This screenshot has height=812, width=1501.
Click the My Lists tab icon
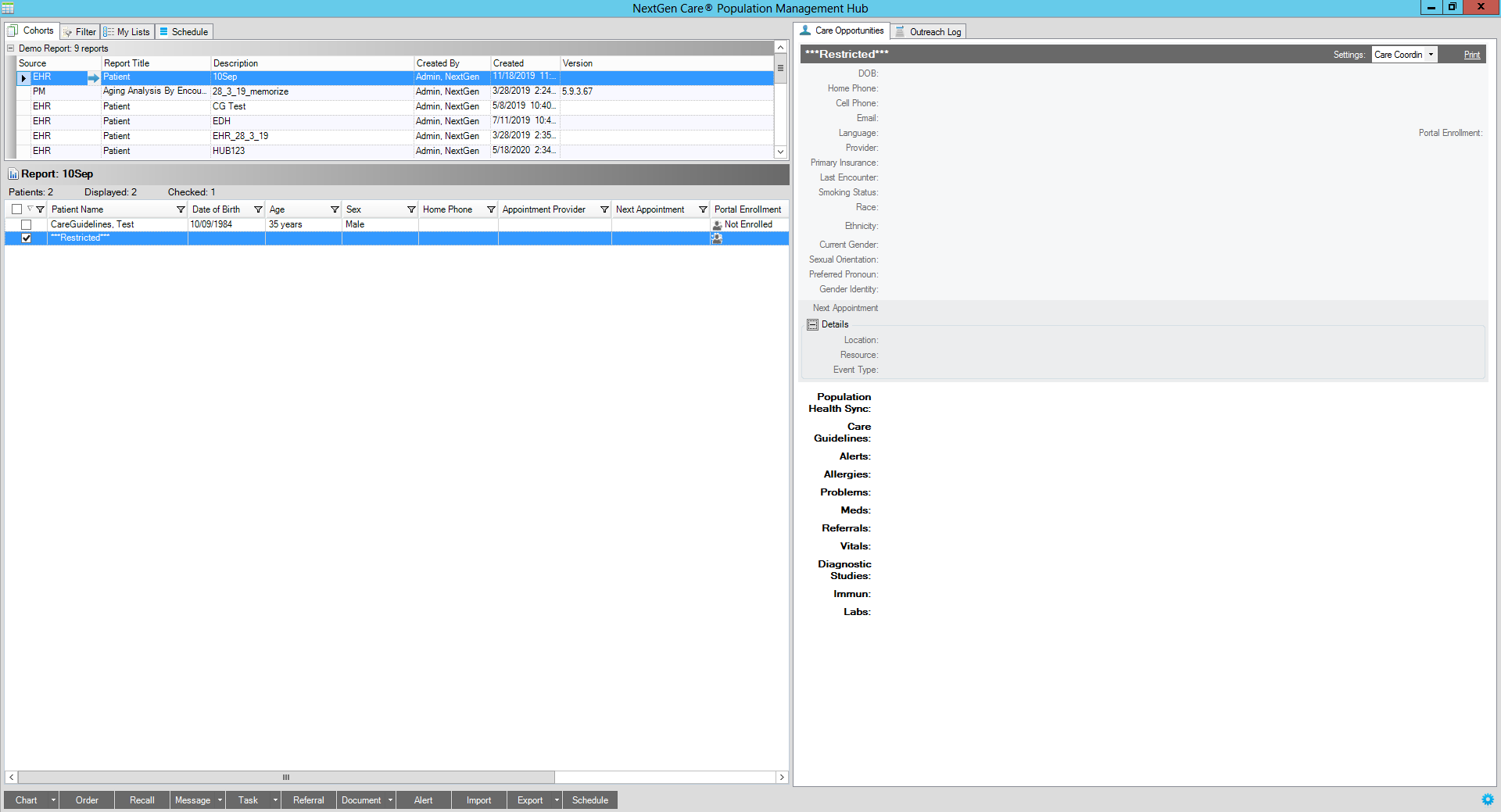click(109, 32)
